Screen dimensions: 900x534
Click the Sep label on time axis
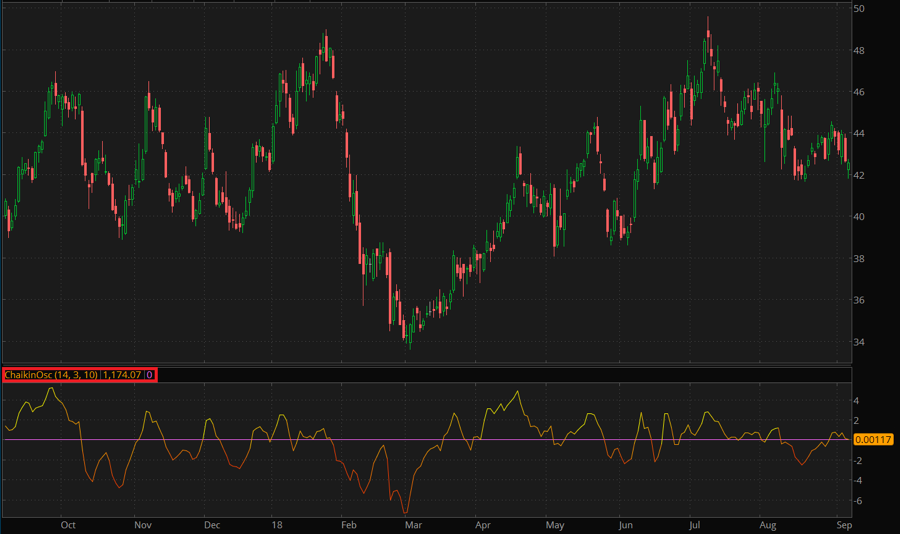click(x=843, y=524)
